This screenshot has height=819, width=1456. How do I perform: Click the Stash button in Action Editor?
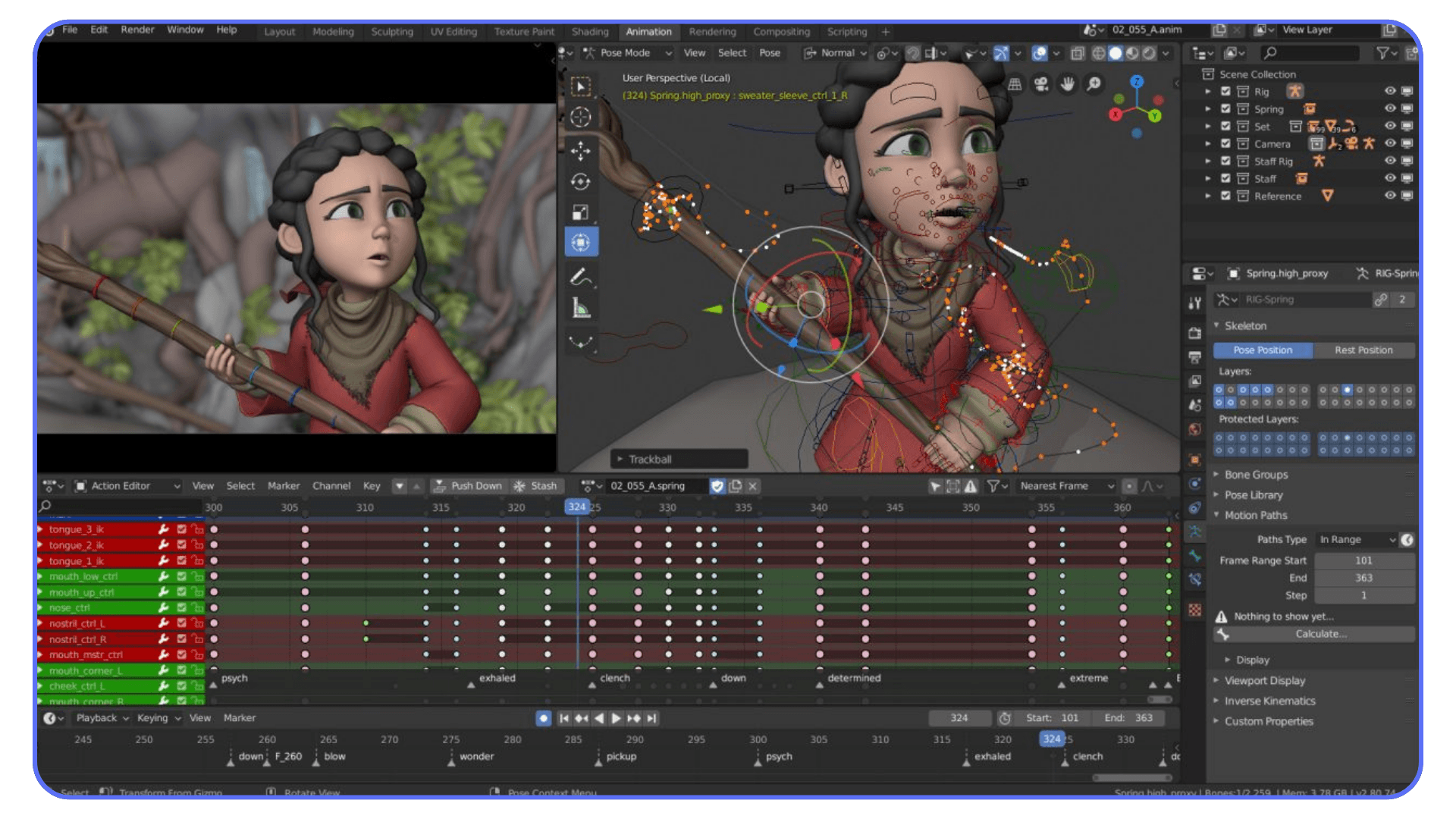tap(536, 485)
